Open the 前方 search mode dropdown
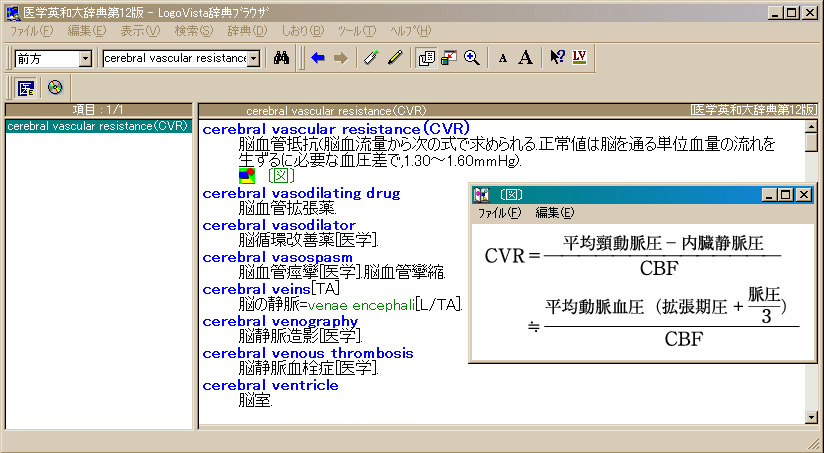Image resolution: width=824 pixels, height=453 pixels. tap(85, 59)
